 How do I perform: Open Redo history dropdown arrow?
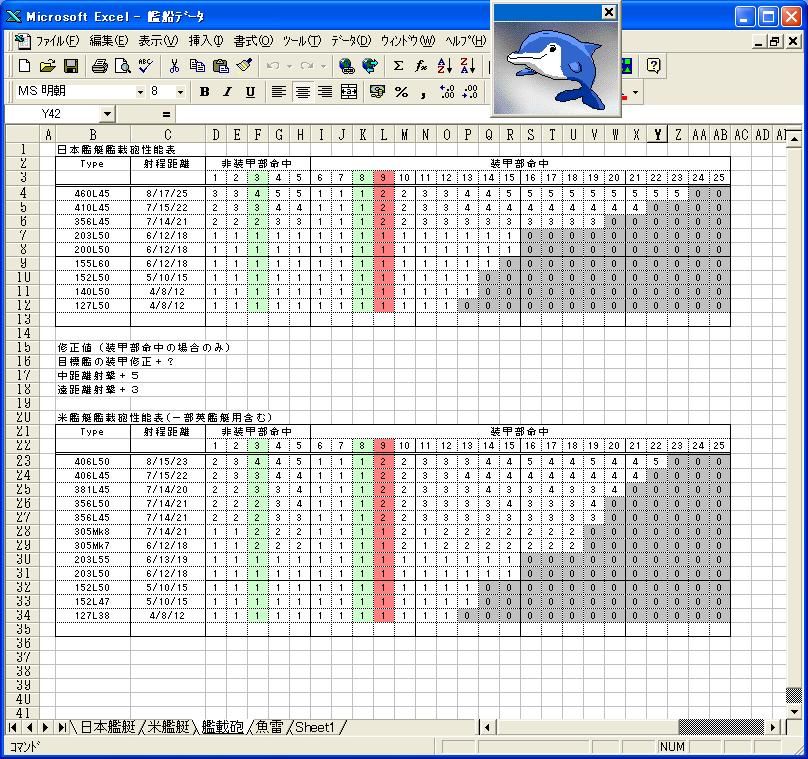coord(323,66)
